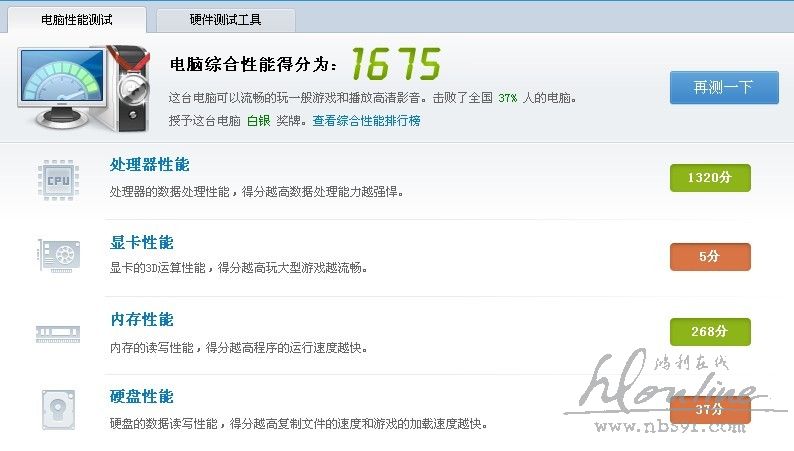Click the 1320分 processor score badge
Screen dimensions: 794x451
click(710, 178)
